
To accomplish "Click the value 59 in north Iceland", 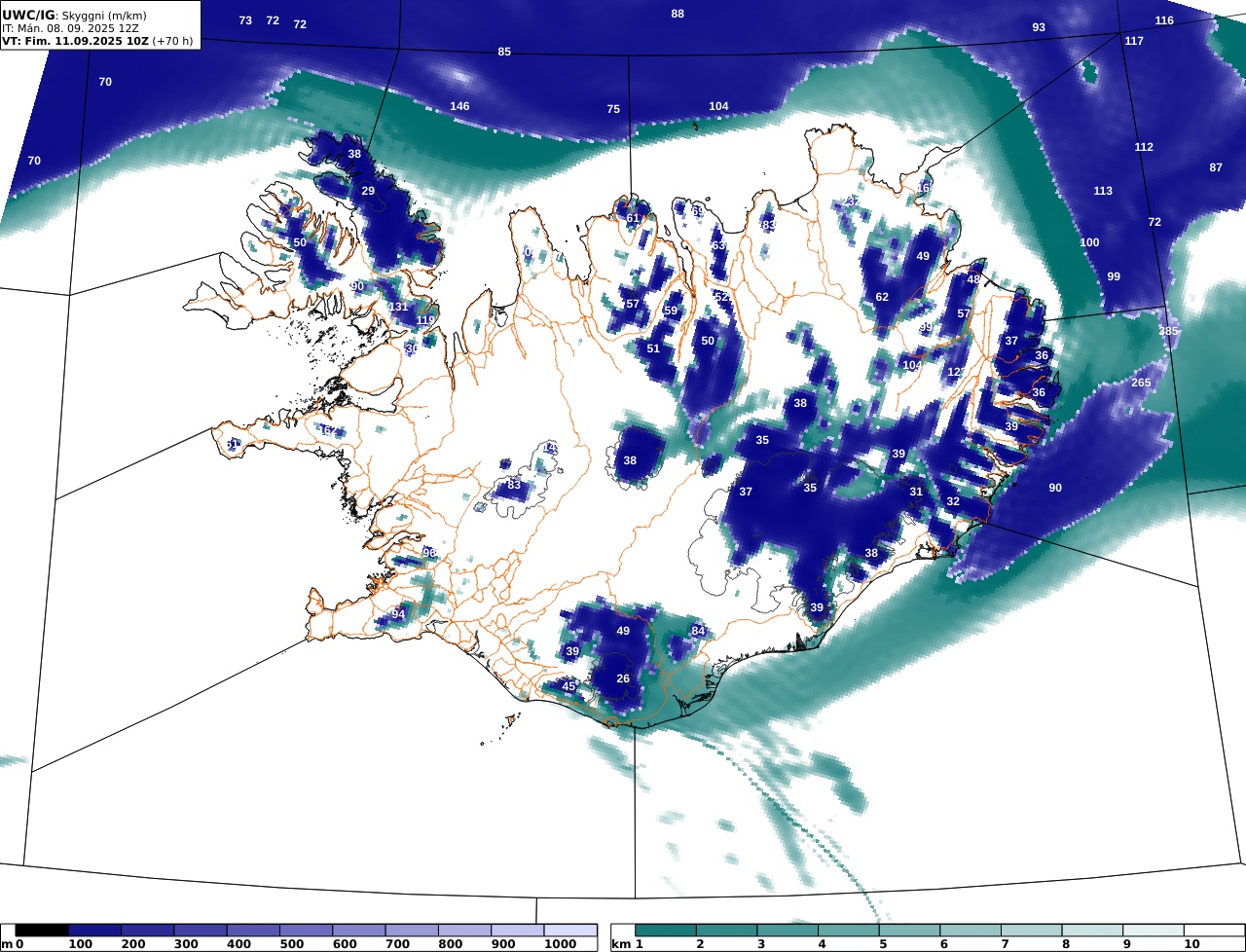I will tap(670, 311).
